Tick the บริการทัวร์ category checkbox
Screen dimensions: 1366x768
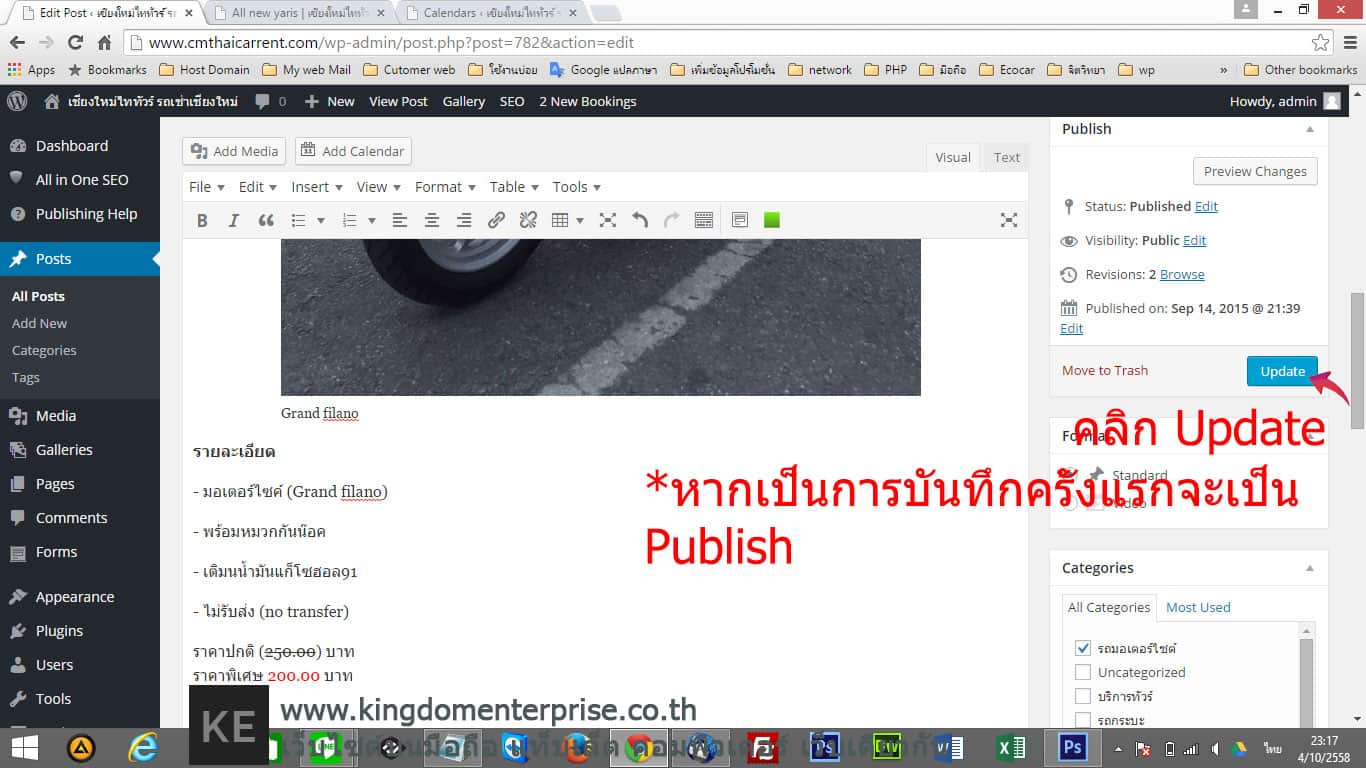click(x=1083, y=696)
